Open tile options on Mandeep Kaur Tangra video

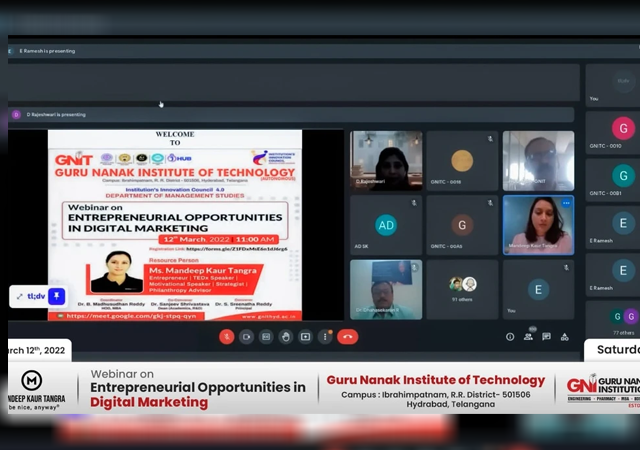click(x=566, y=203)
